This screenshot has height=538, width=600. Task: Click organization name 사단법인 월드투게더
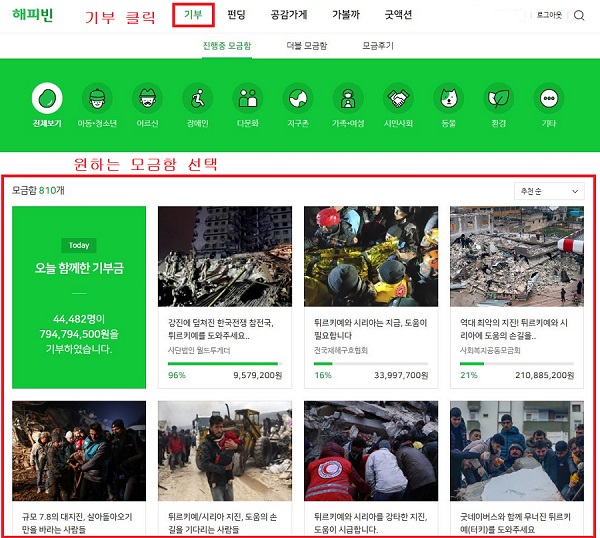pos(199,350)
